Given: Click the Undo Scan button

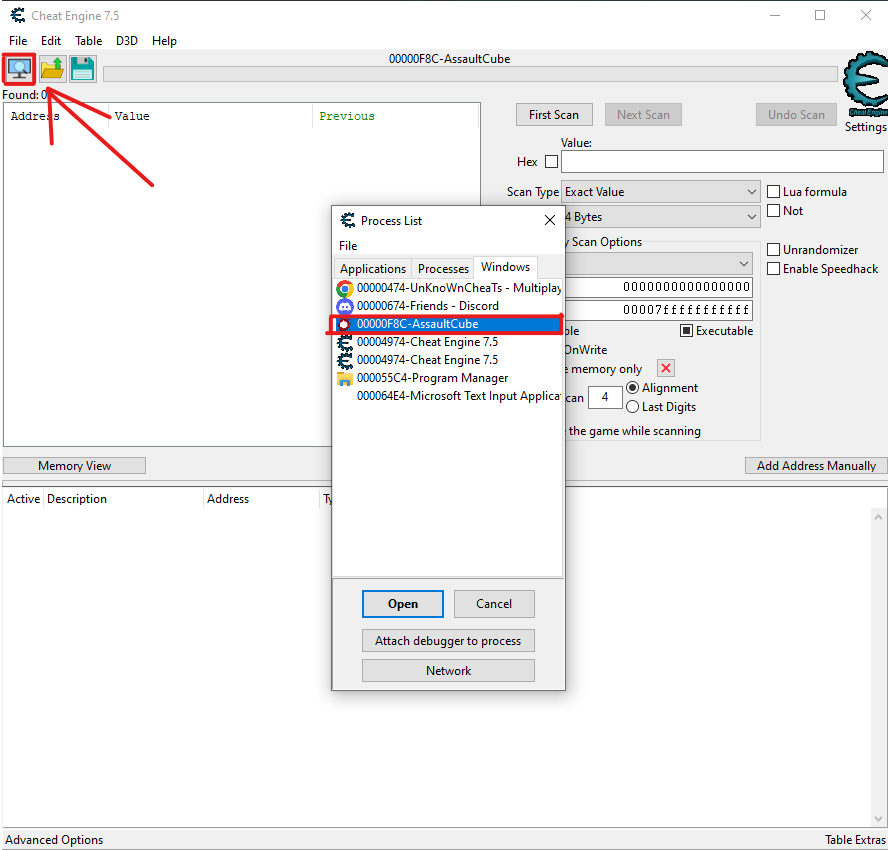Looking at the screenshot, I should [796, 114].
